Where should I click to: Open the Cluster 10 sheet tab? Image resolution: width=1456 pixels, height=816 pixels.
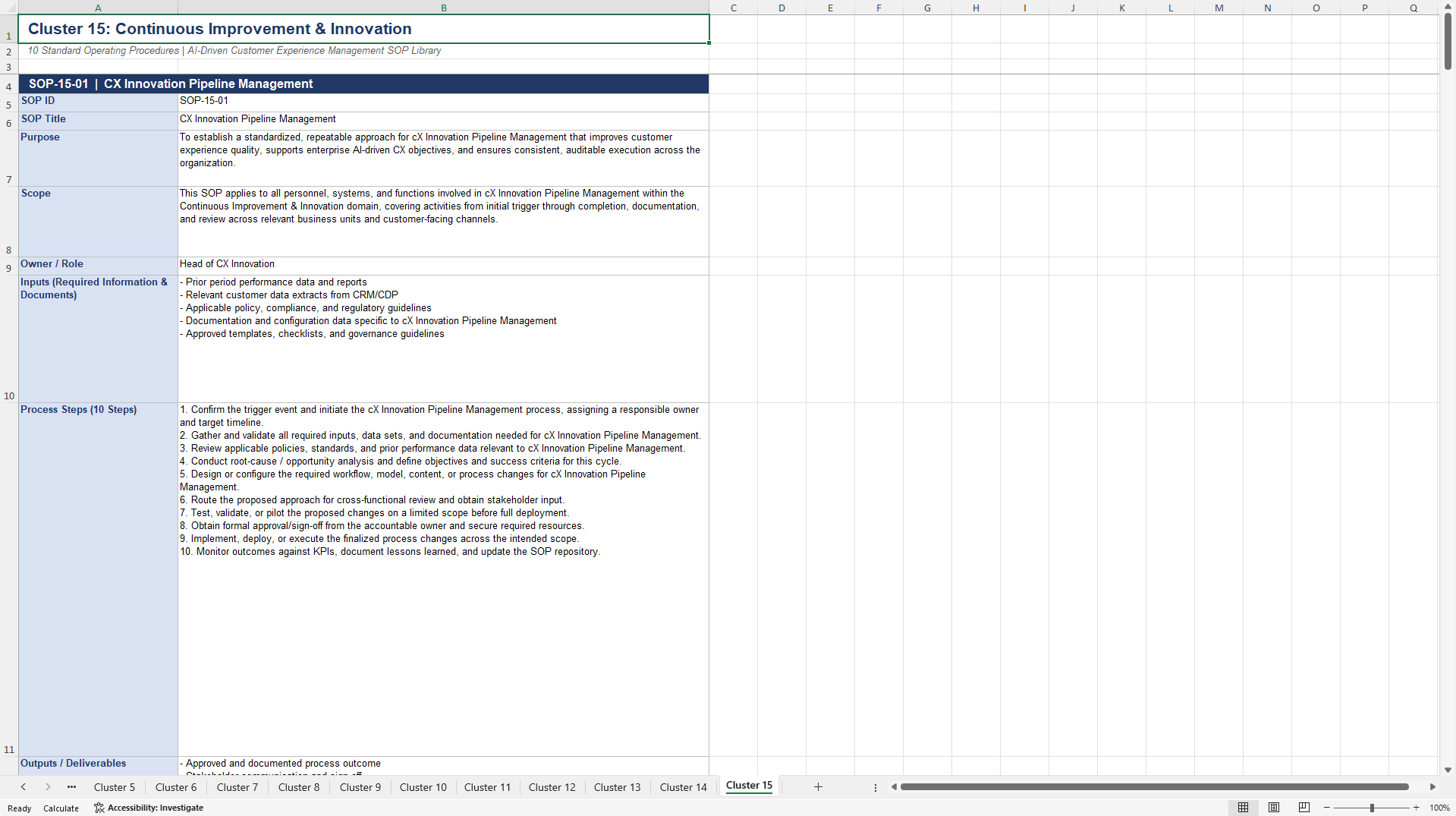point(423,787)
